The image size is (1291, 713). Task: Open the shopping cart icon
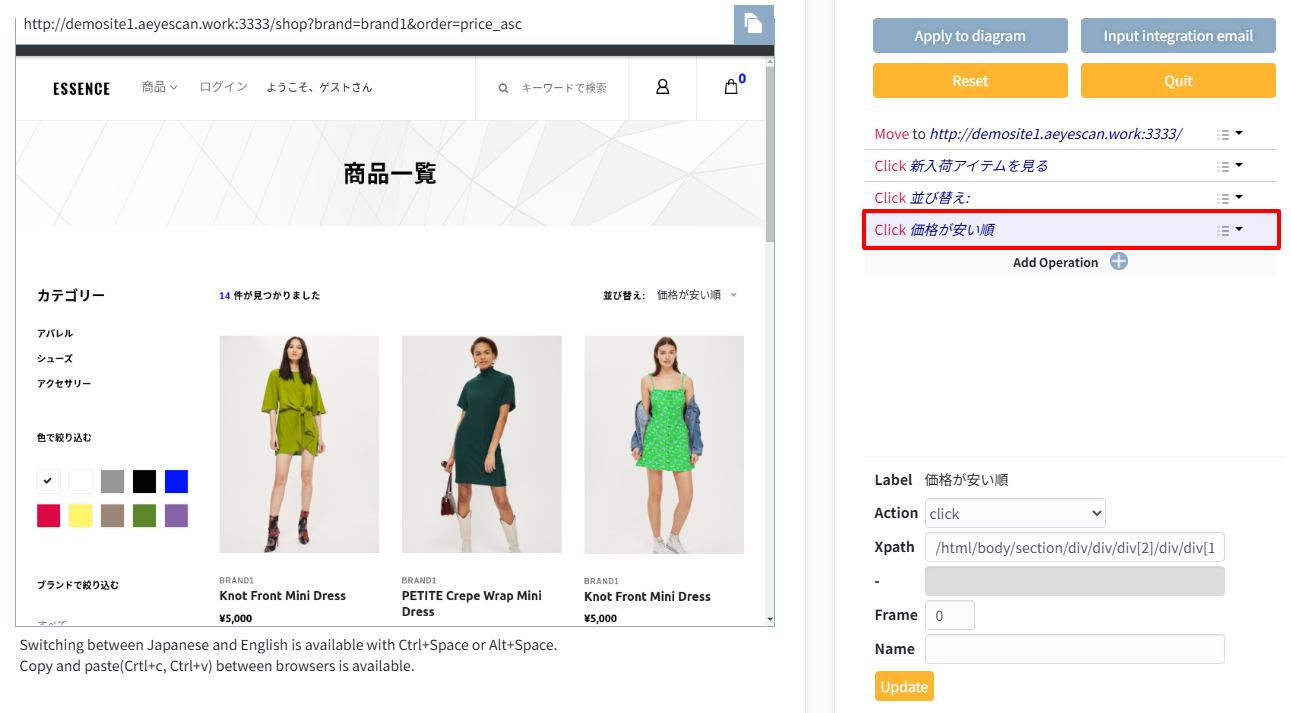[x=731, y=87]
